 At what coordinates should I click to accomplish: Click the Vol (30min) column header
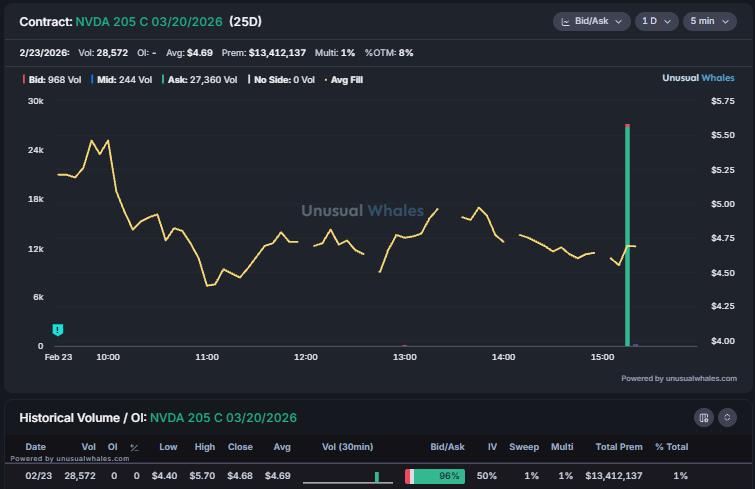coord(348,447)
